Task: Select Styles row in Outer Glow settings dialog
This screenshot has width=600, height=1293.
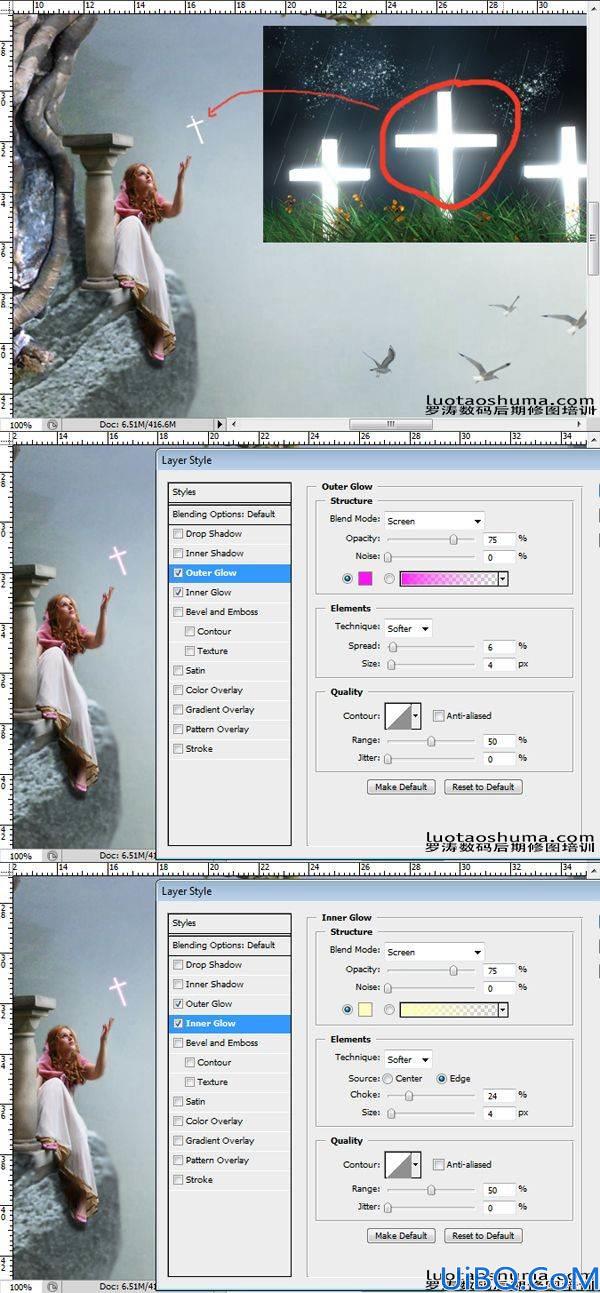Action: click(x=230, y=492)
